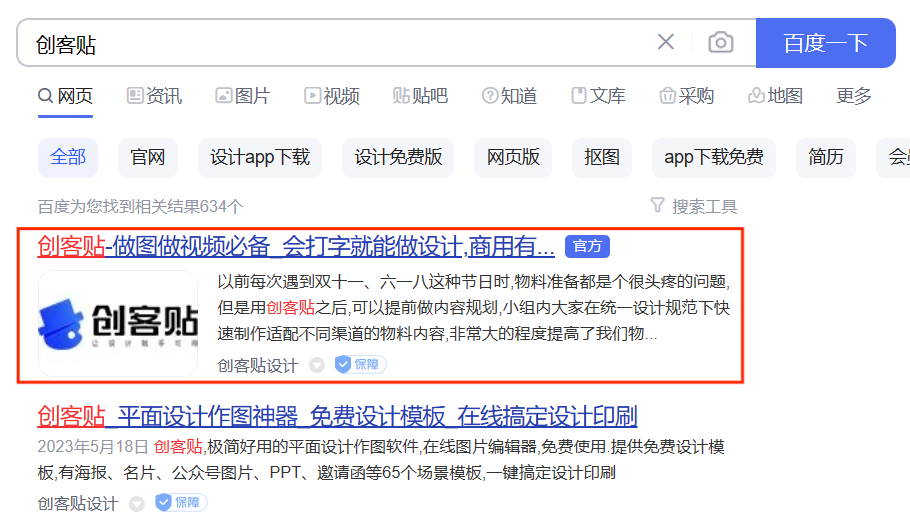Click the 保障 shield badge in first result
The width and height of the screenshot is (910, 532).
360,364
